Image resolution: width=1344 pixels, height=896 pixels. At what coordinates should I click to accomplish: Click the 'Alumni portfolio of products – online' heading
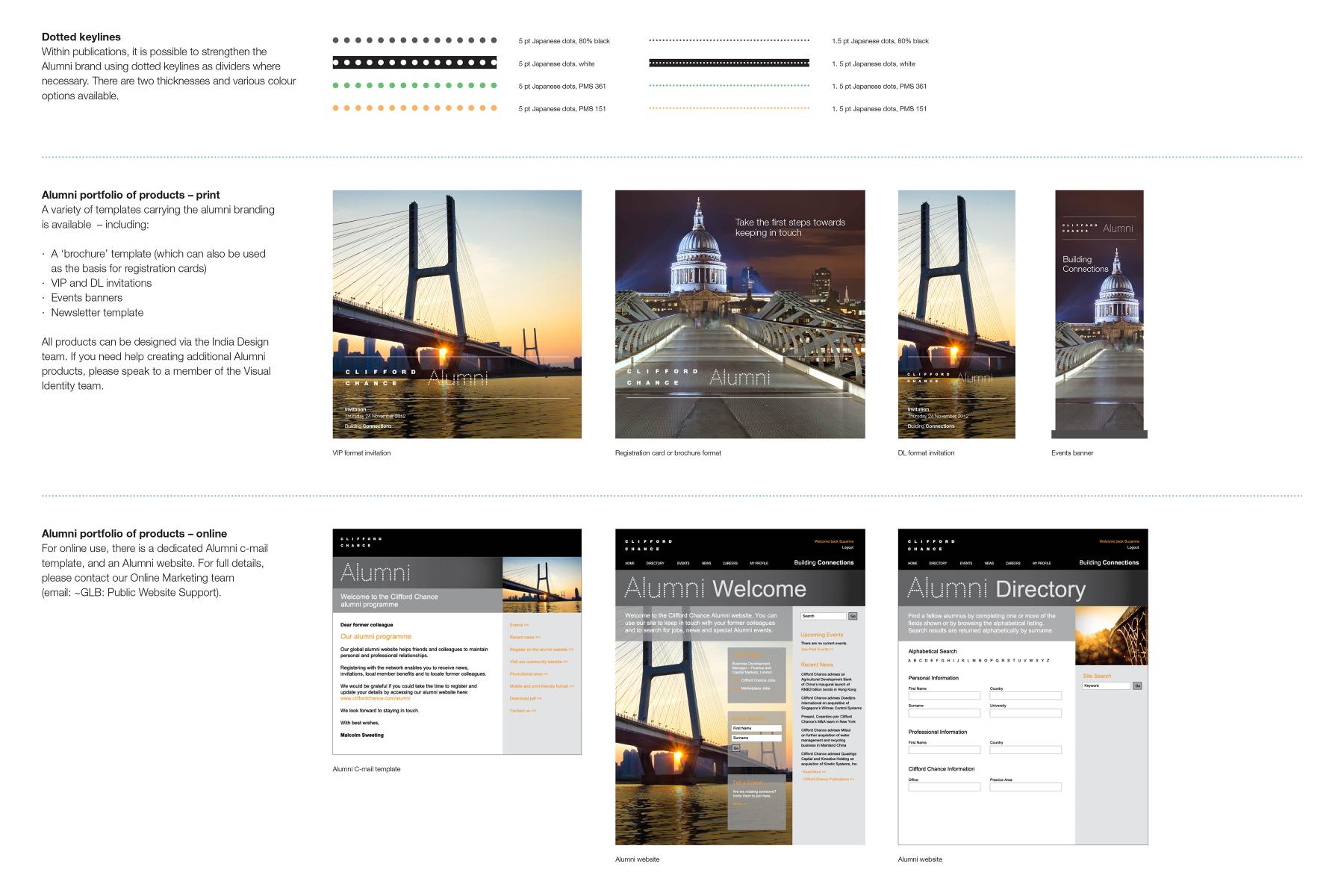134,533
